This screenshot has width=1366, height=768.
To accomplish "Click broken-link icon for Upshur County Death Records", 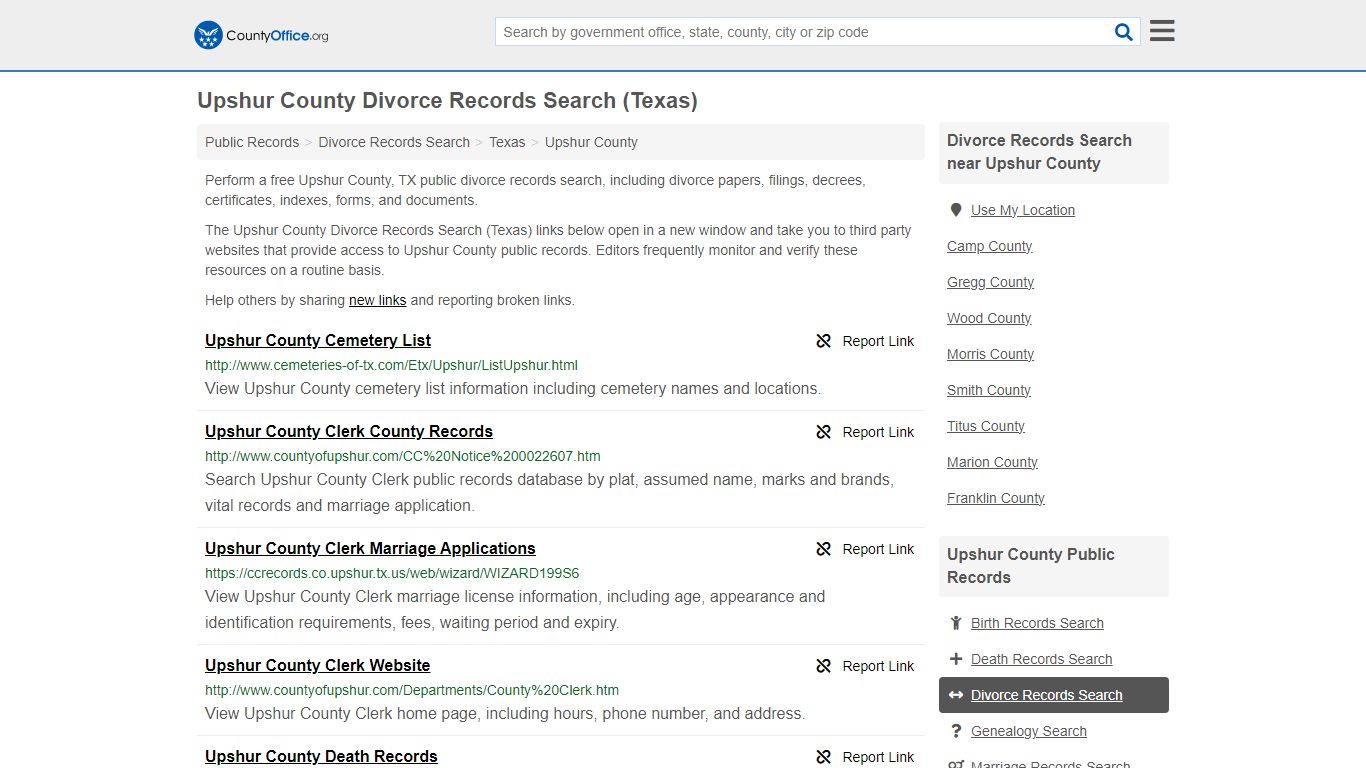I will tap(824, 757).
